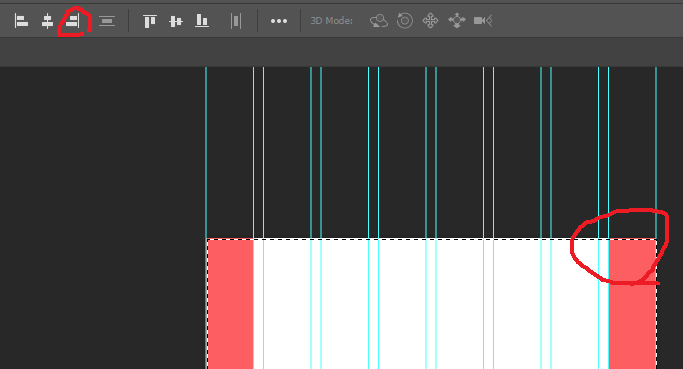Click Distribute vertically icon
The height and width of the screenshot is (369, 683).
[107, 20]
